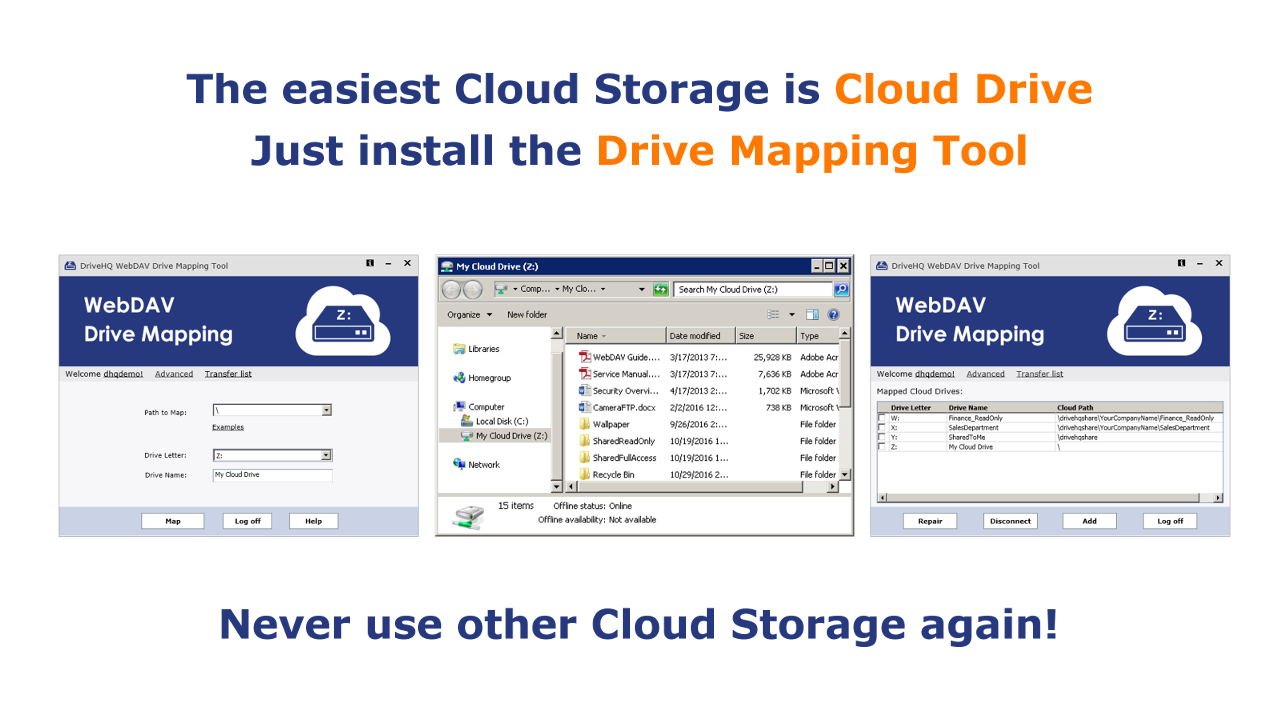Viewport: 1280px width, 720px height.
Task: Open Transfer list link in Mapped Cloud Drives window
Action: coord(1040,374)
